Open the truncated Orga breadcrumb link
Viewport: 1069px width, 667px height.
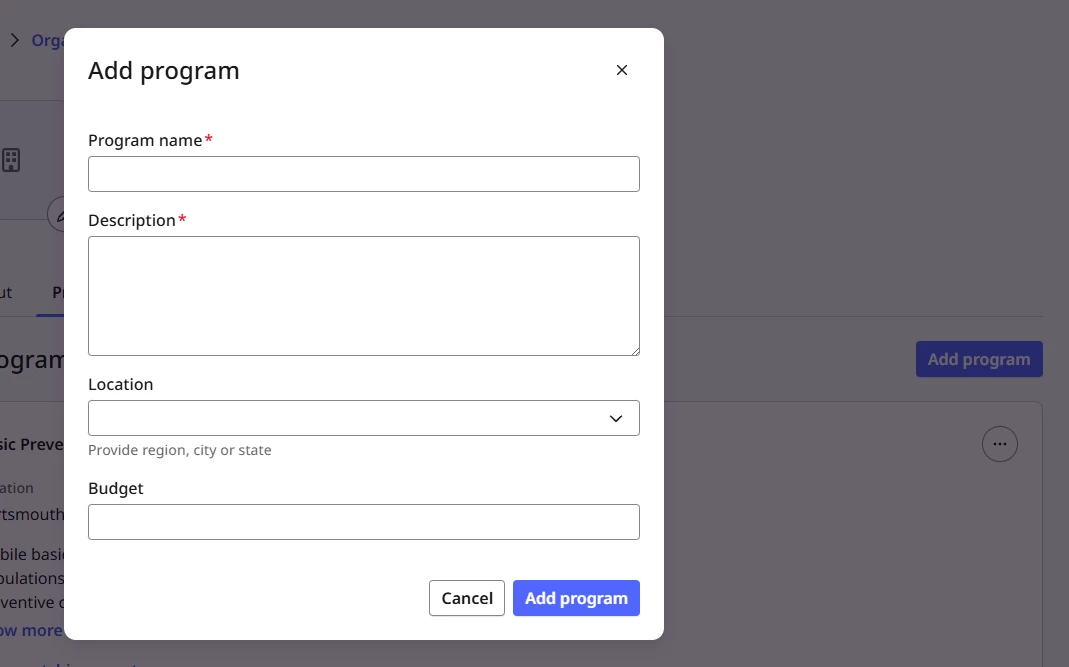[48, 40]
